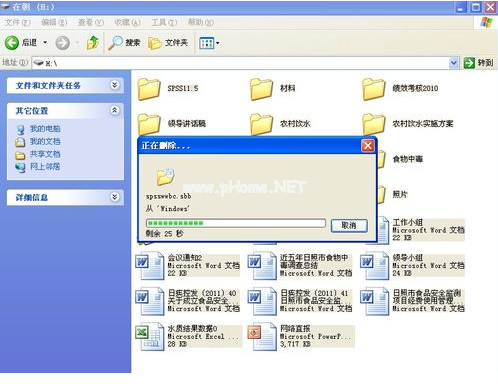This screenshot has height=391, width=498.
Task: Open the 农村饮水 folder
Action: tap(261, 124)
